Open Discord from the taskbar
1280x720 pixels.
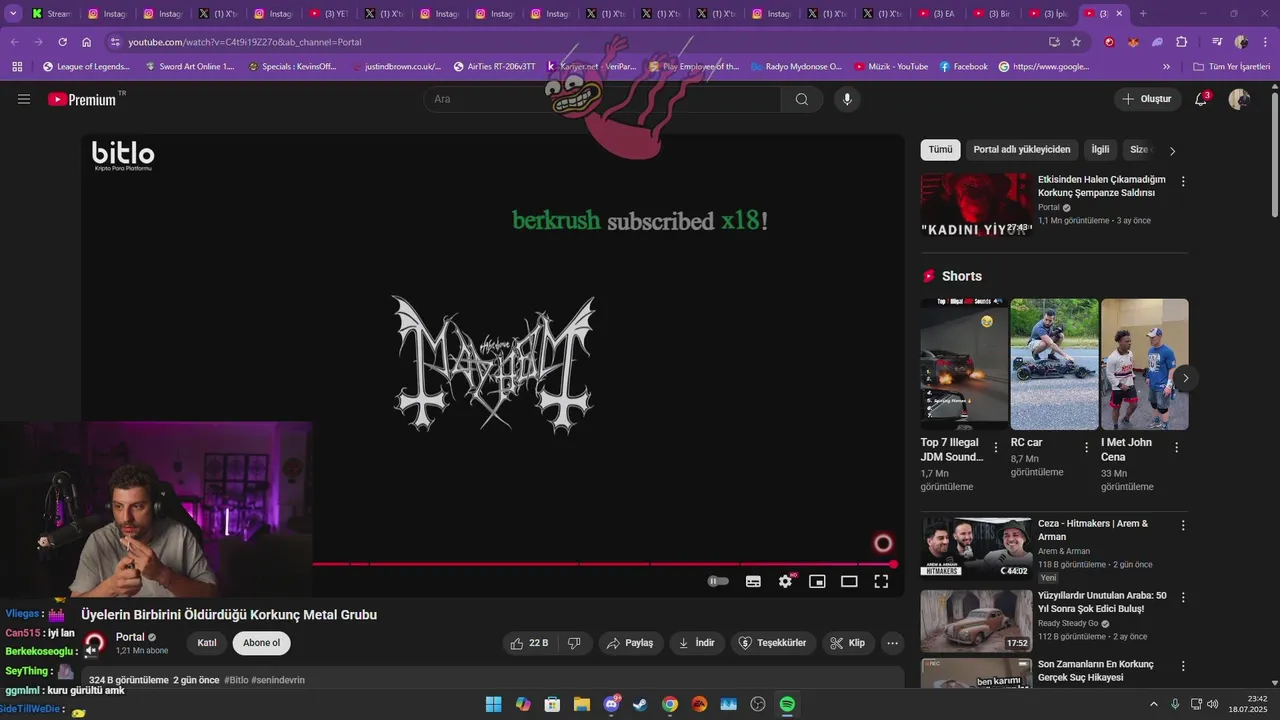coord(611,704)
